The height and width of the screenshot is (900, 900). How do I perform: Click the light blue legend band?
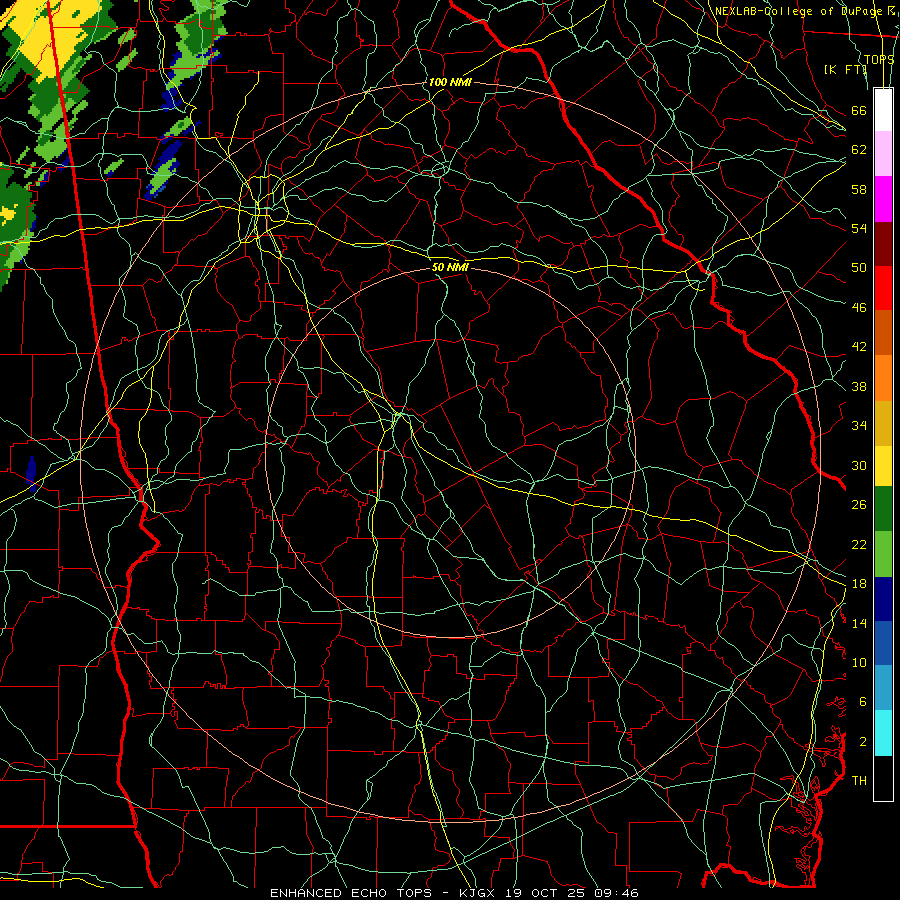(883, 688)
